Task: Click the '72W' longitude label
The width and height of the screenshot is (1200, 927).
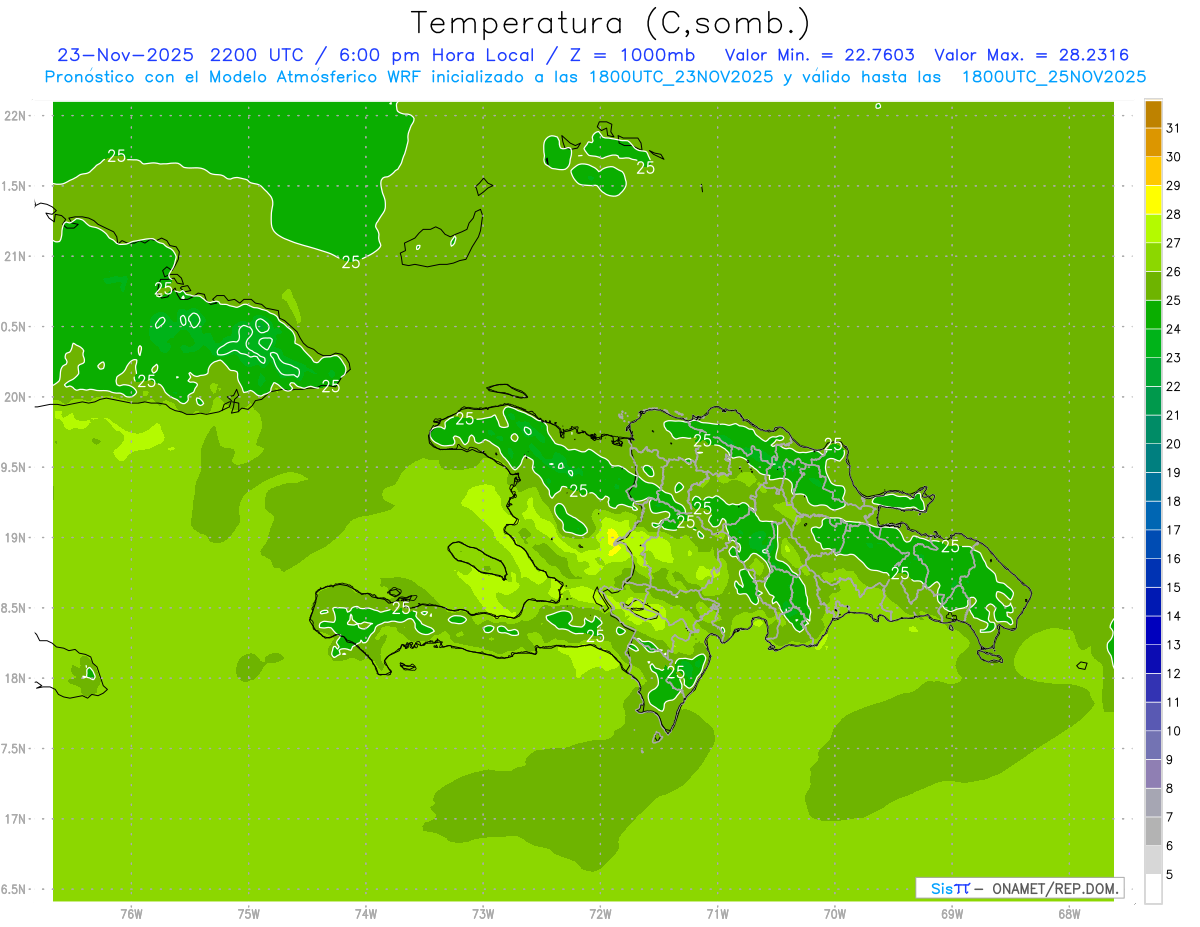Action: click(x=600, y=914)
